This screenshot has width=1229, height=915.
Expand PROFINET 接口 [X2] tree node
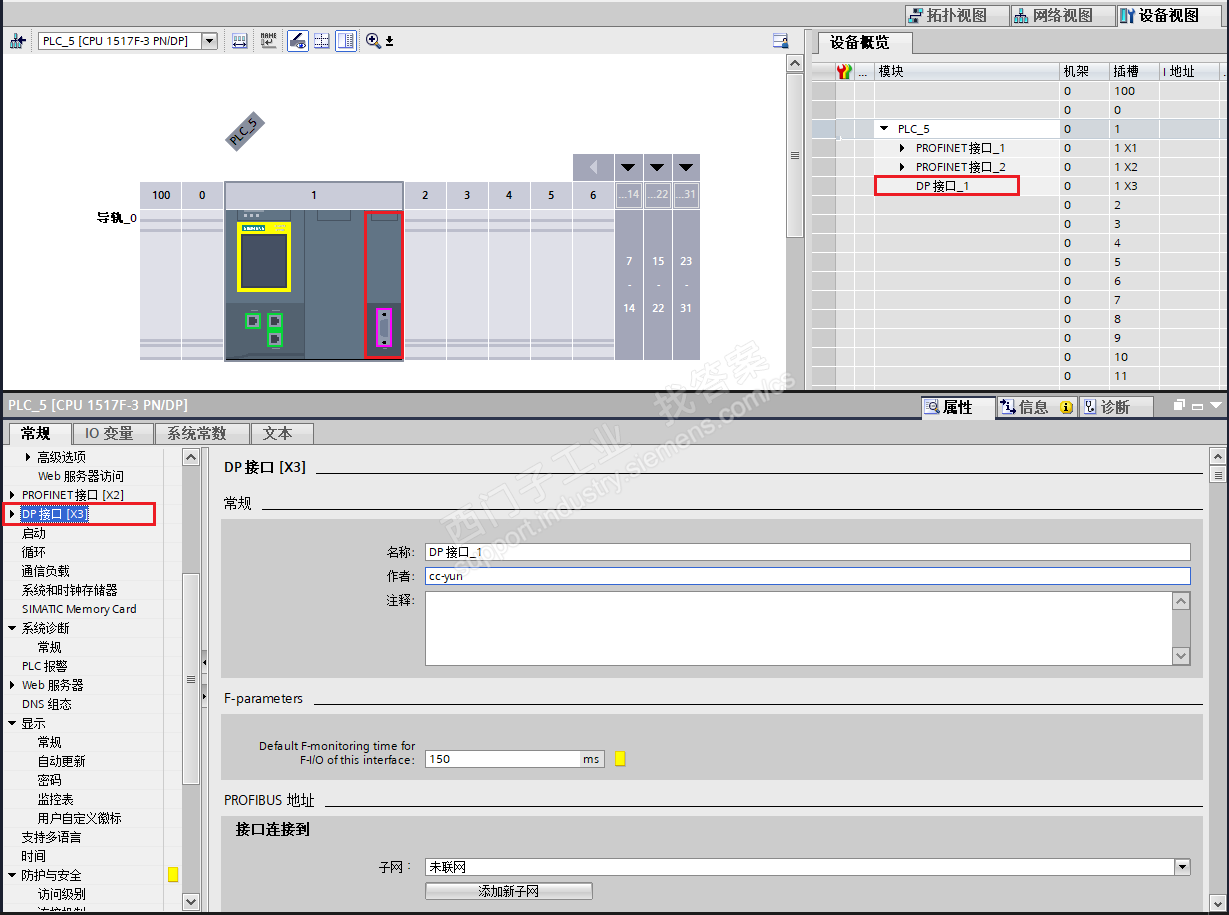[x=12, y=495]
